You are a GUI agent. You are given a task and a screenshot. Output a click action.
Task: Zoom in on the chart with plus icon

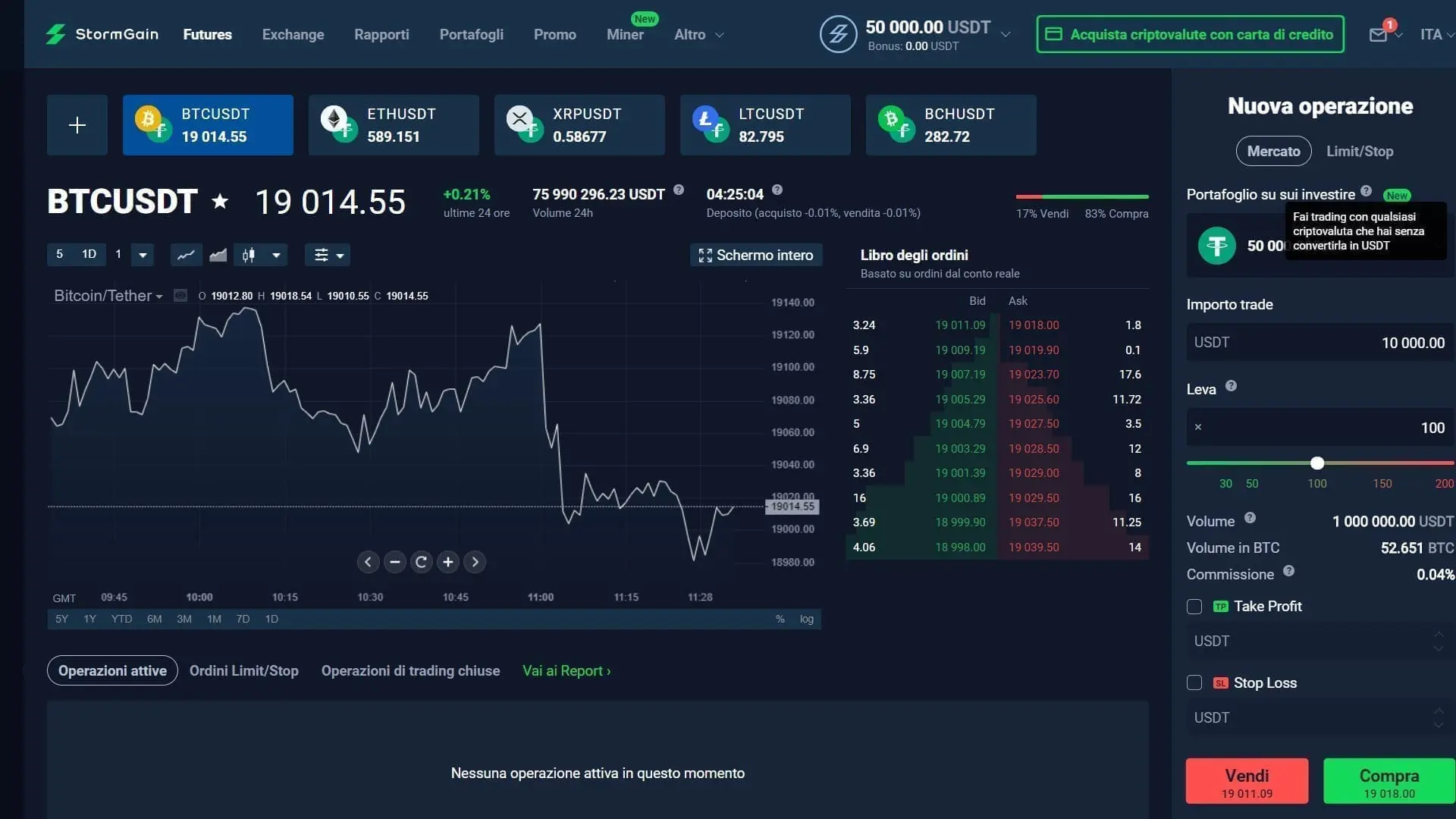coord(447,561)
